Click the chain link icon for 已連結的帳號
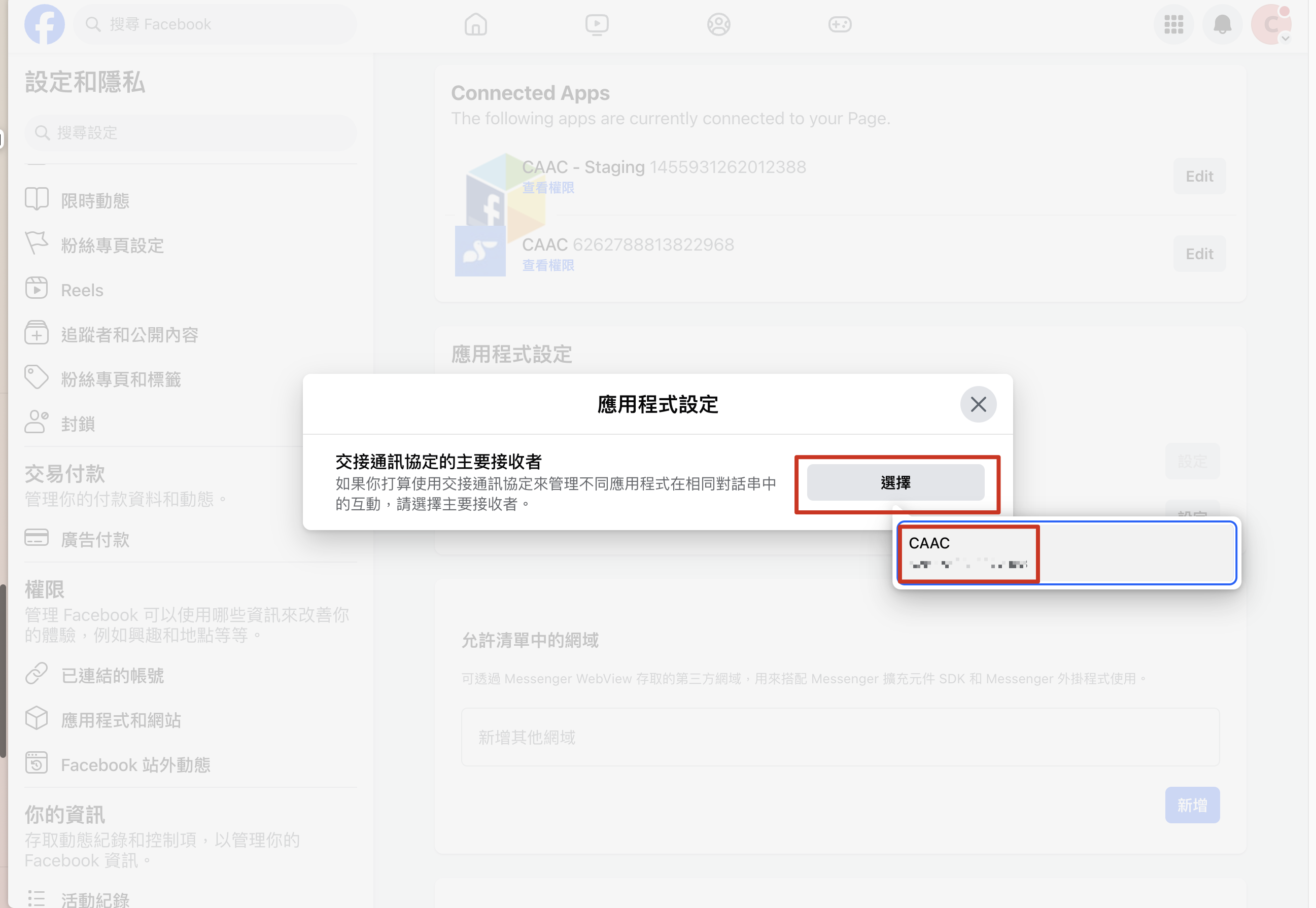 37,674
